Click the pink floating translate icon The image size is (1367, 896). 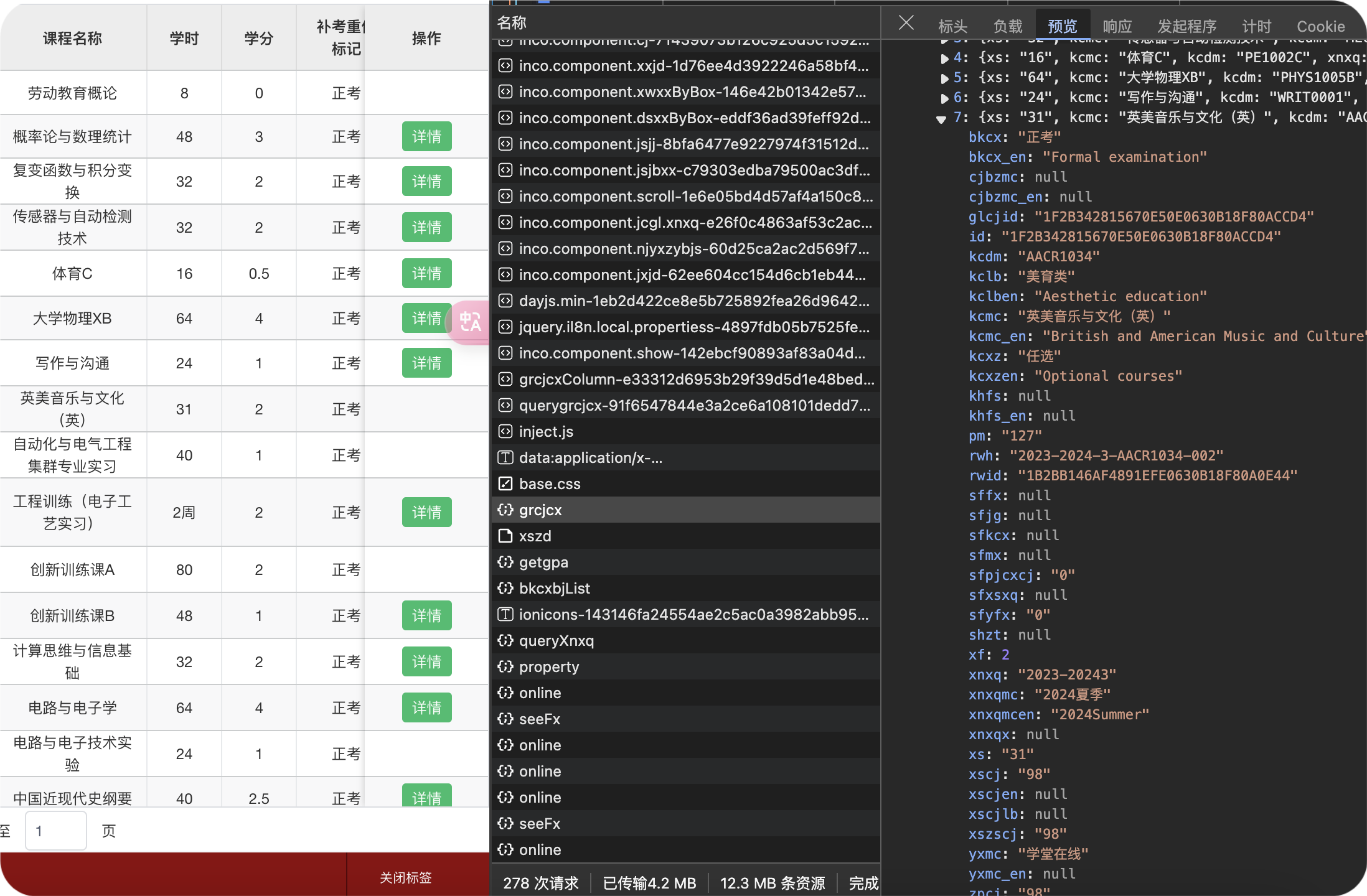pos(470,322)
